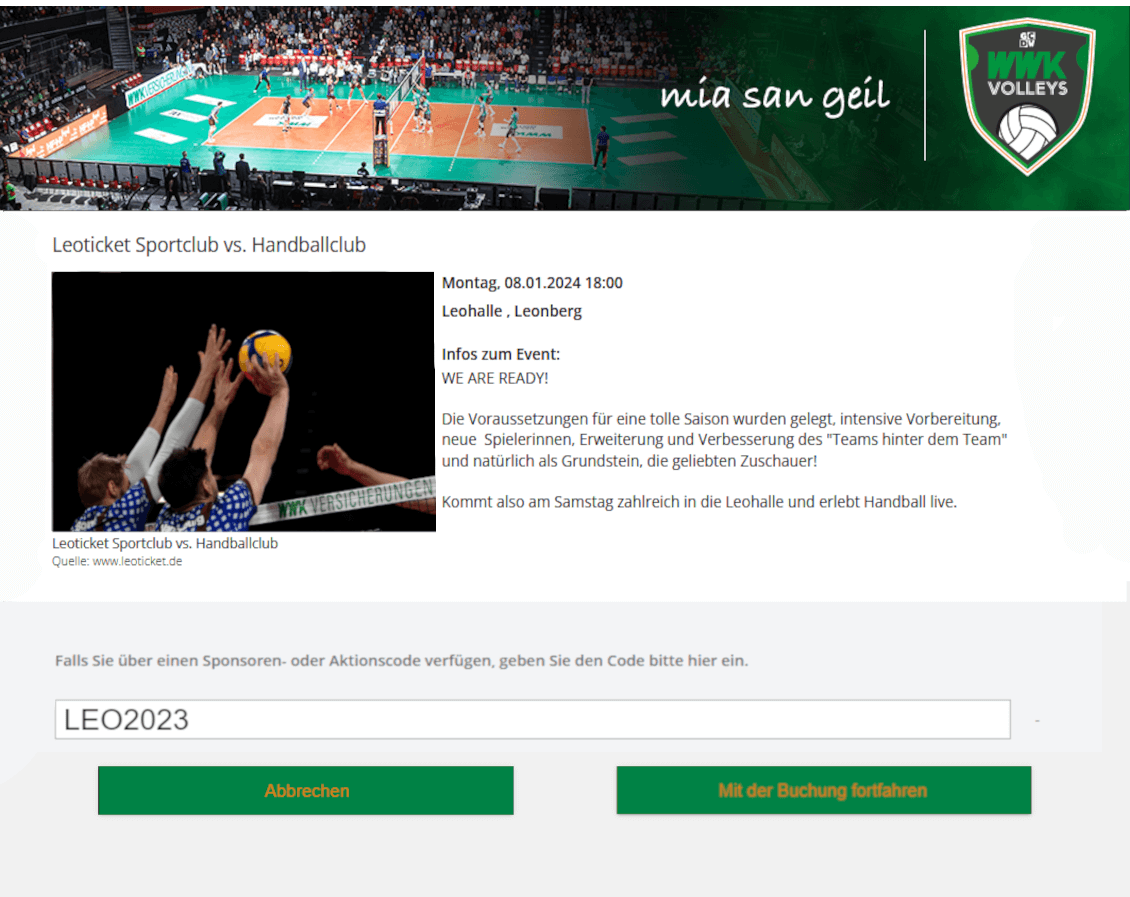The width and height of the screenshot is (1130, 897).
Task: Click the volleyball icon inside the WWK logo
Action: click(x=1026, y=130)
